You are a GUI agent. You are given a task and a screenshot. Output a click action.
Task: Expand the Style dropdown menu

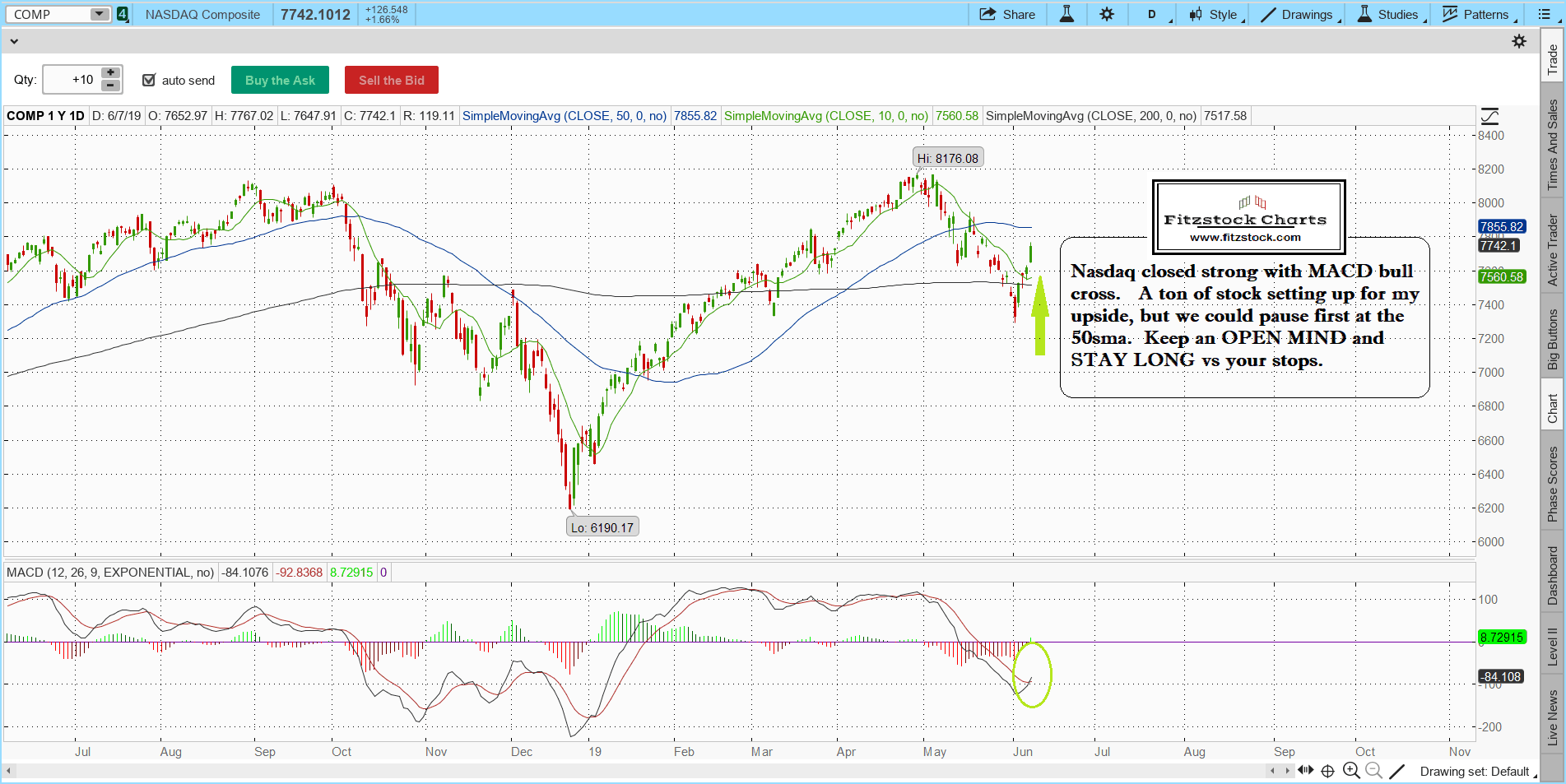pyautogui.click(x=1217, y=14)
